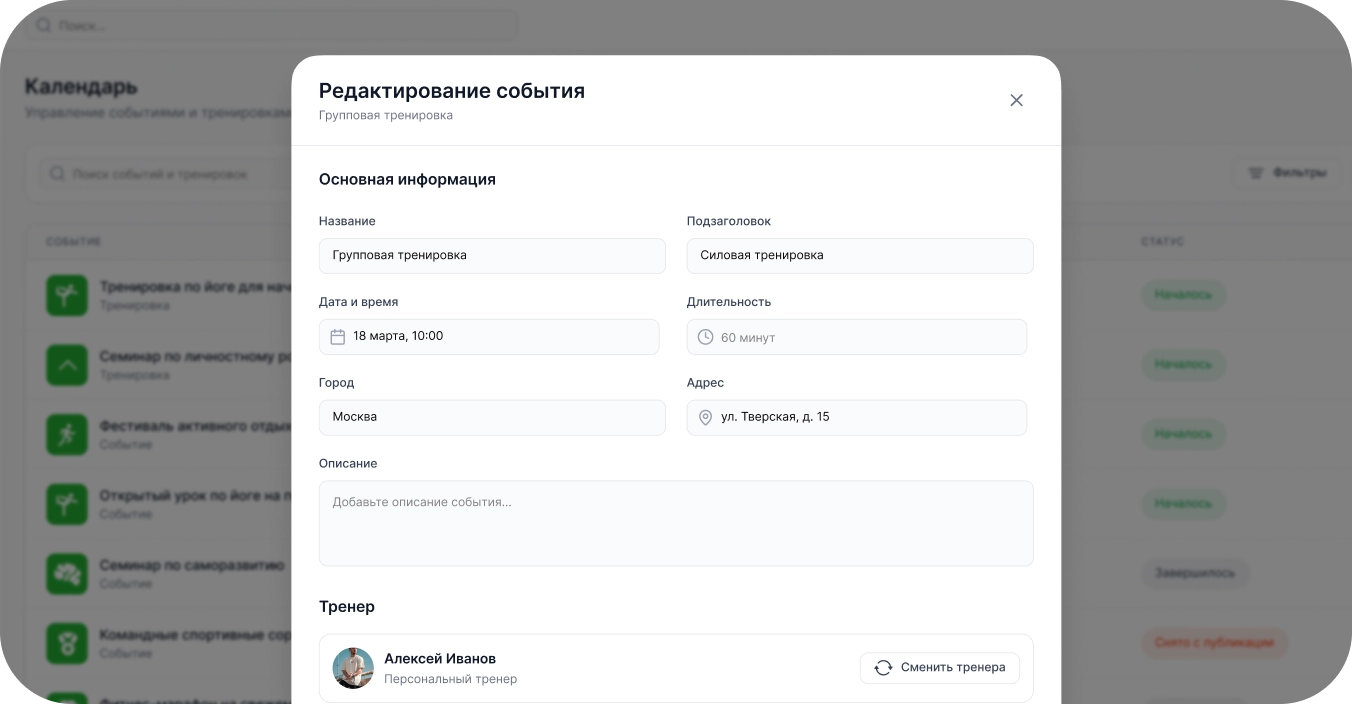Image resolution: width=1352 pixels, height=704 pixels.
Task: Click the location pin icon in address field
Action: point(705,418)
